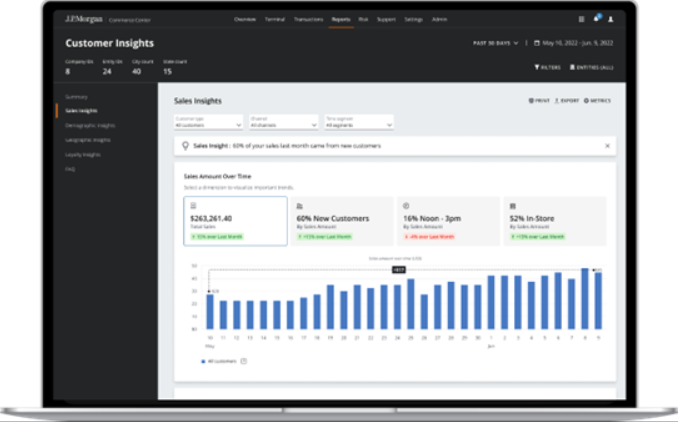Open the METRICS settings button

[x=597, y=100]
